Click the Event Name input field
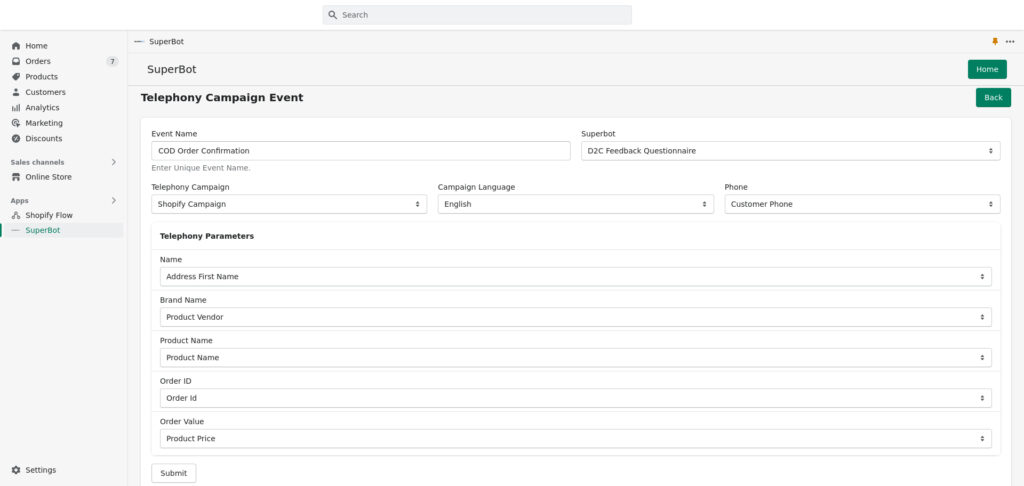This screenshot has width=1024, height=486. (360, 151)
